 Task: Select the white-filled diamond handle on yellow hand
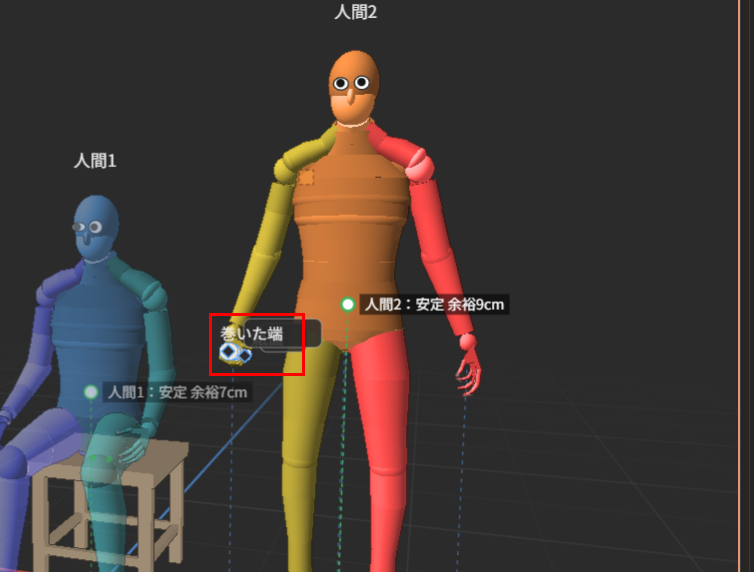(228, 352)
